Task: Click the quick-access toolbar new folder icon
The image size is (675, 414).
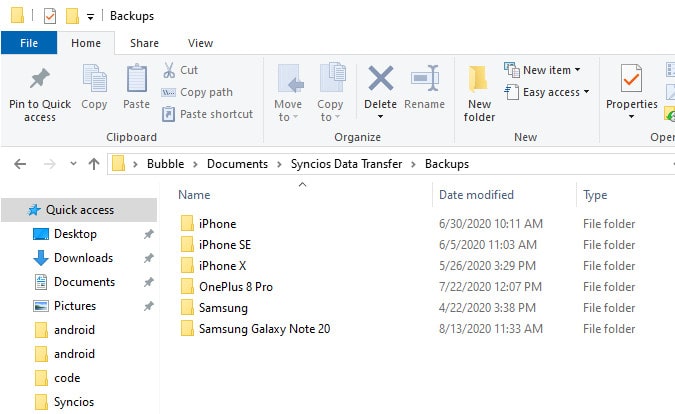Action: coord(72,16)
